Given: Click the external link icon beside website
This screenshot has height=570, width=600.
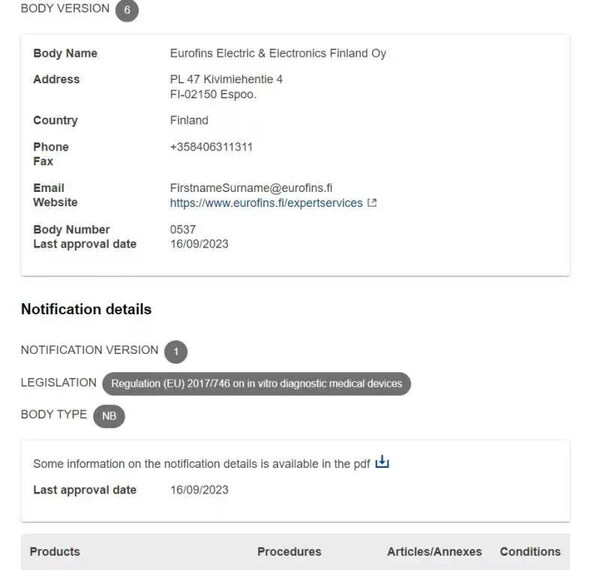Looking at the screenshot, I should coord(372,203).
